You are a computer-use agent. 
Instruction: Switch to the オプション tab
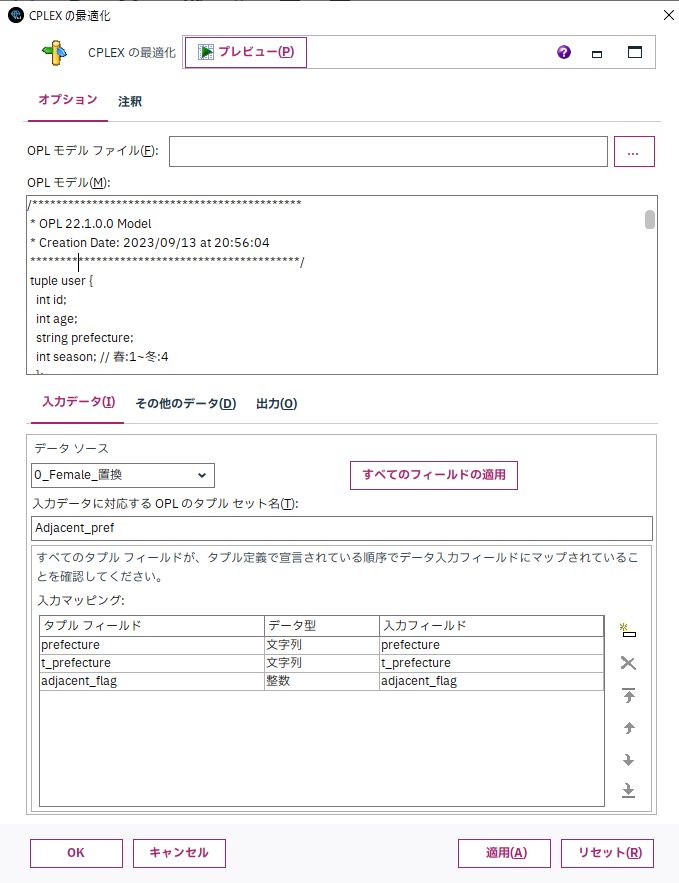tap(68, 100)
